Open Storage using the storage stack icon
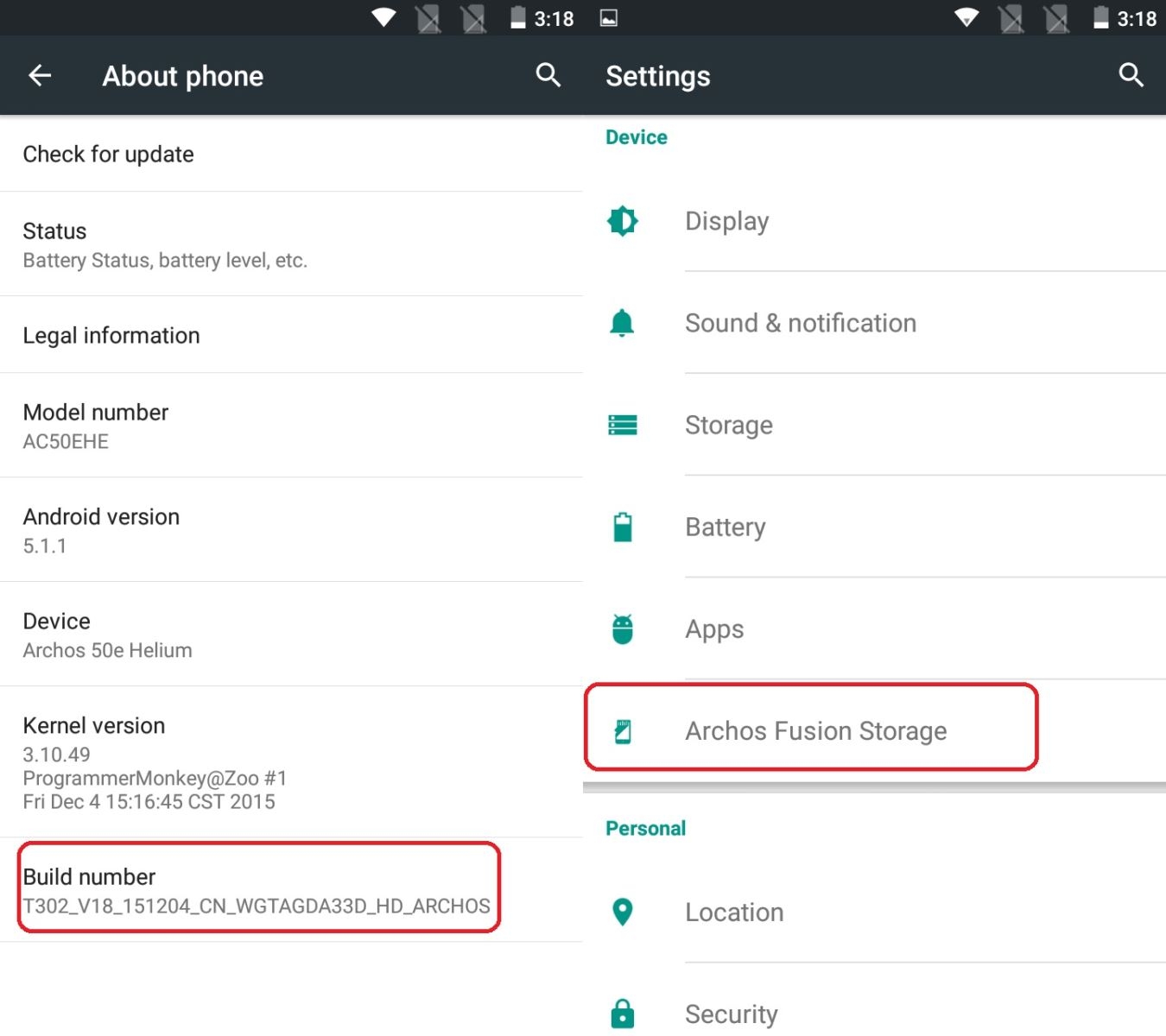This screenshot has height=1036, width=1166. (623, 425)
